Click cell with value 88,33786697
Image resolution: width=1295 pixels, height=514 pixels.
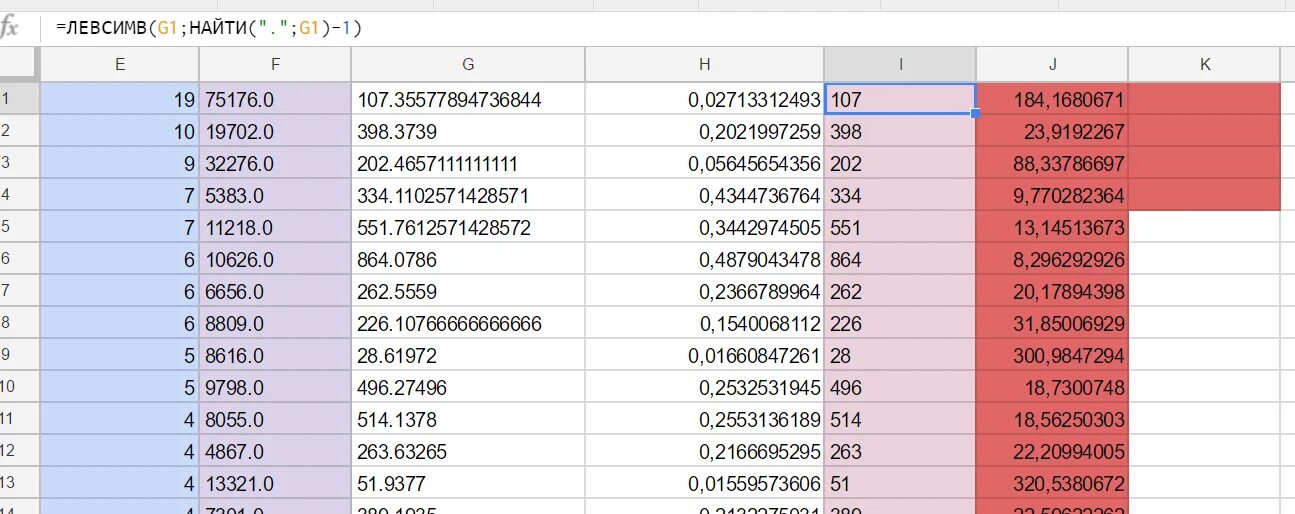pos(1052,163)
